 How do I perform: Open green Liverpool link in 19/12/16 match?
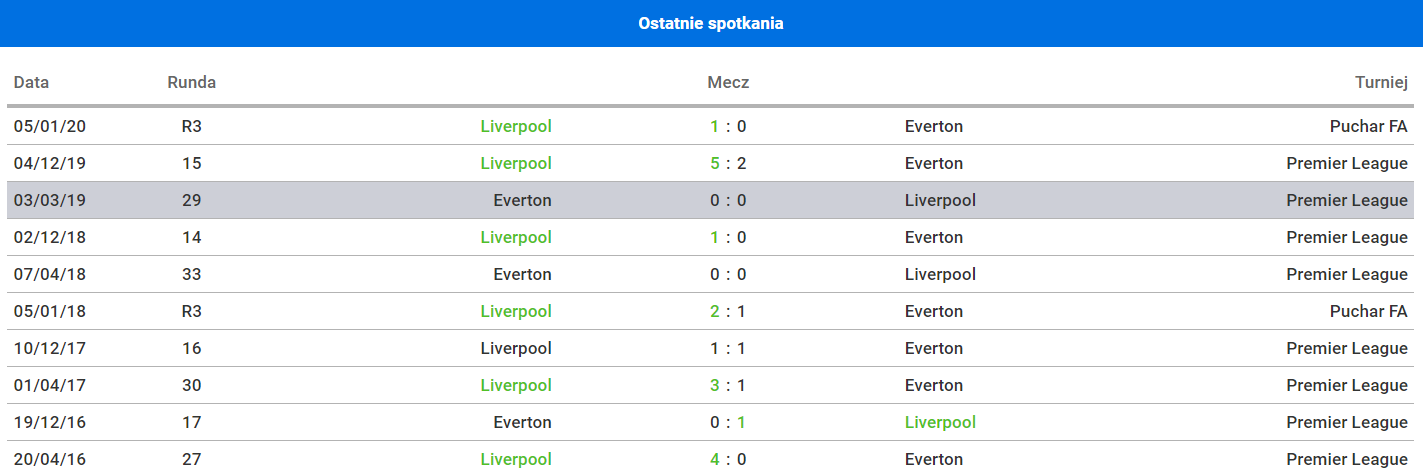940,422
